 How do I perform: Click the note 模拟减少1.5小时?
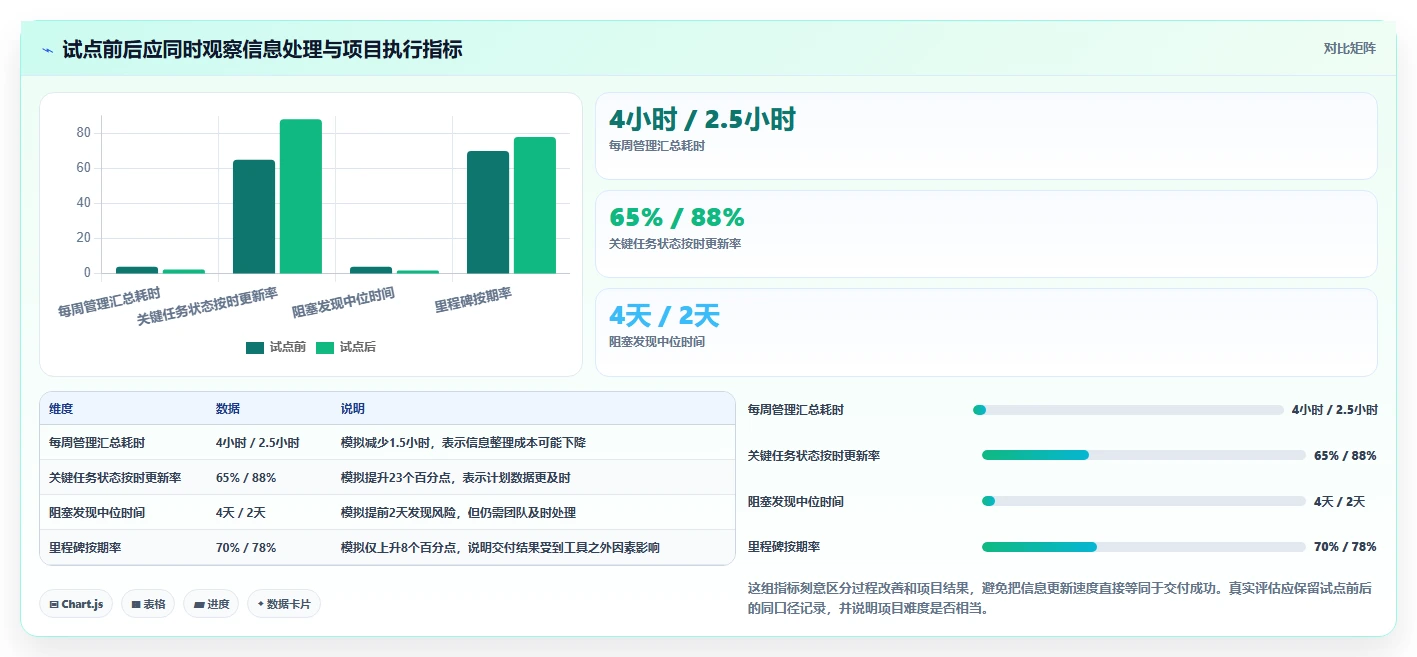pos(464,442)
